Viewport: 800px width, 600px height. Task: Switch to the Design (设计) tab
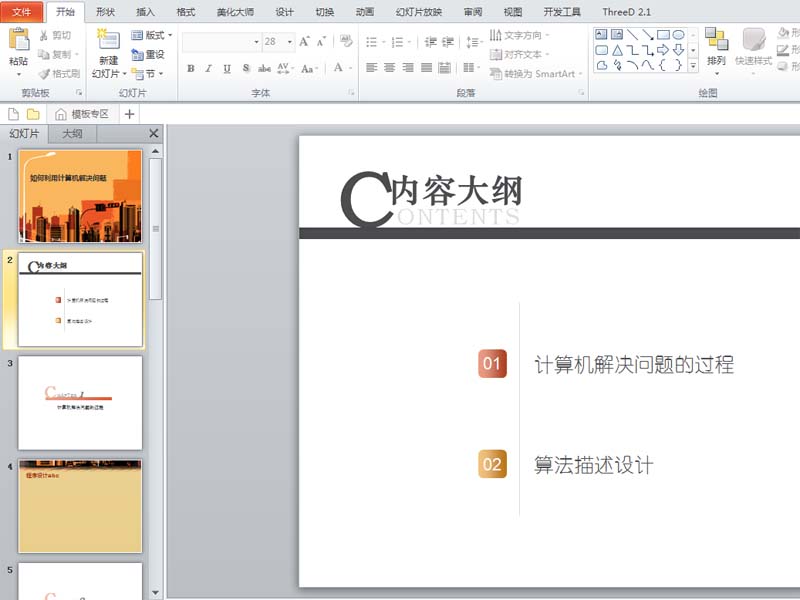(285, 12)
